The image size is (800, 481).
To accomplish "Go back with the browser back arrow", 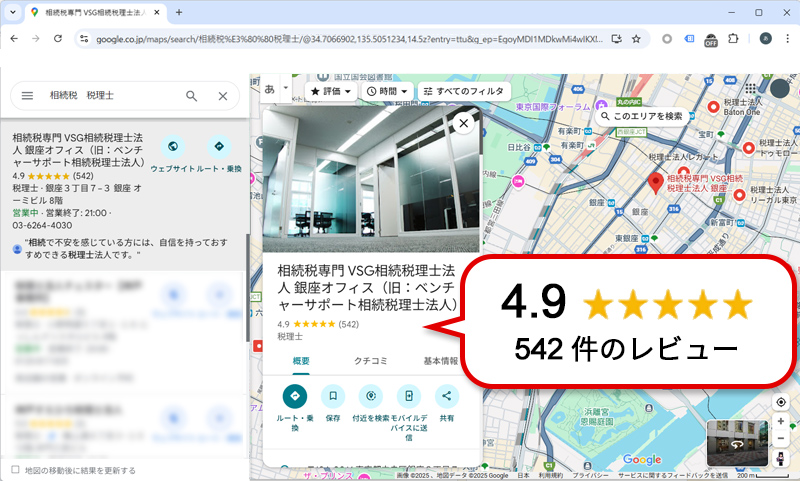I will 14,38.
